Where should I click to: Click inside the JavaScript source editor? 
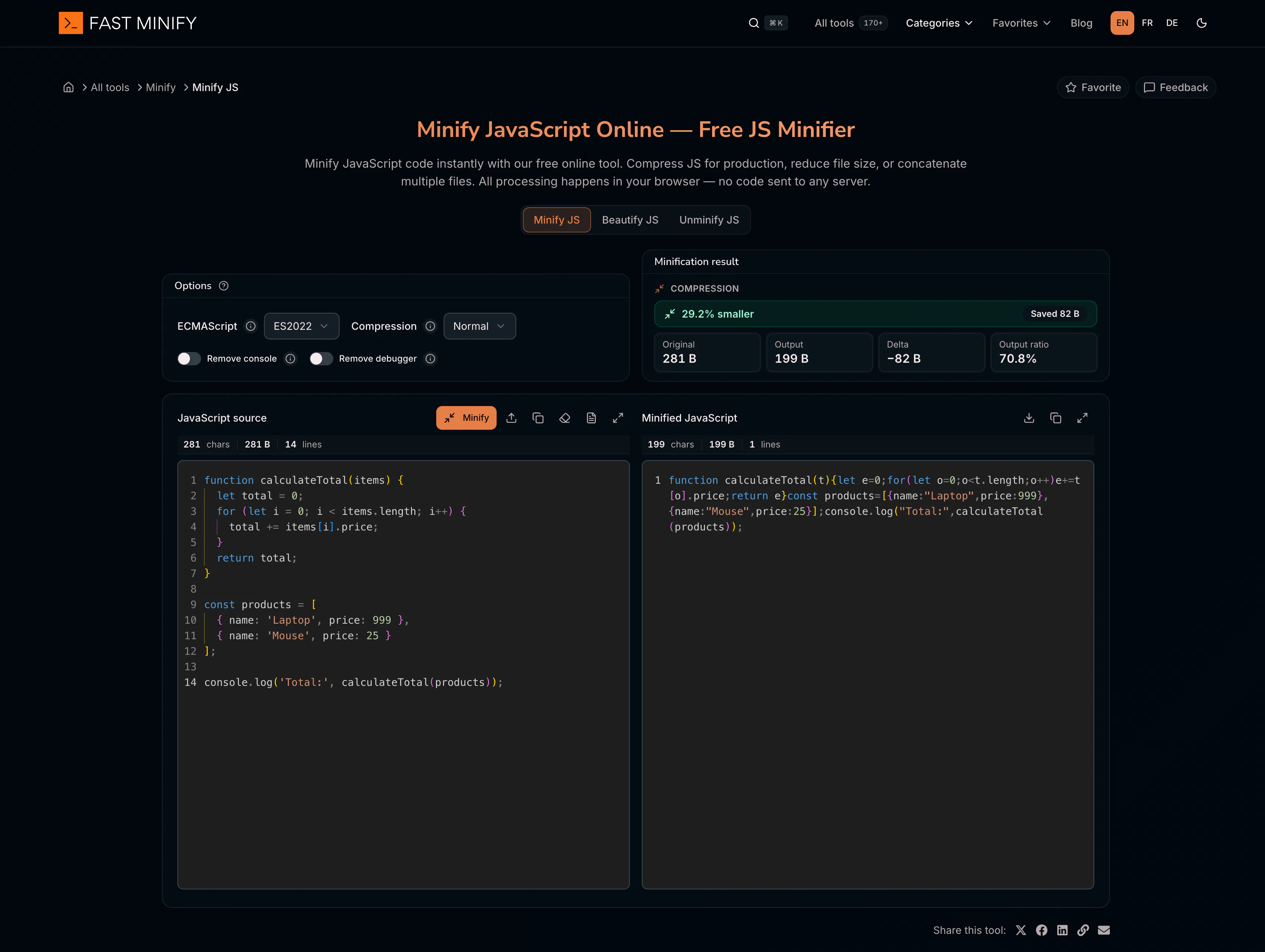403,675
